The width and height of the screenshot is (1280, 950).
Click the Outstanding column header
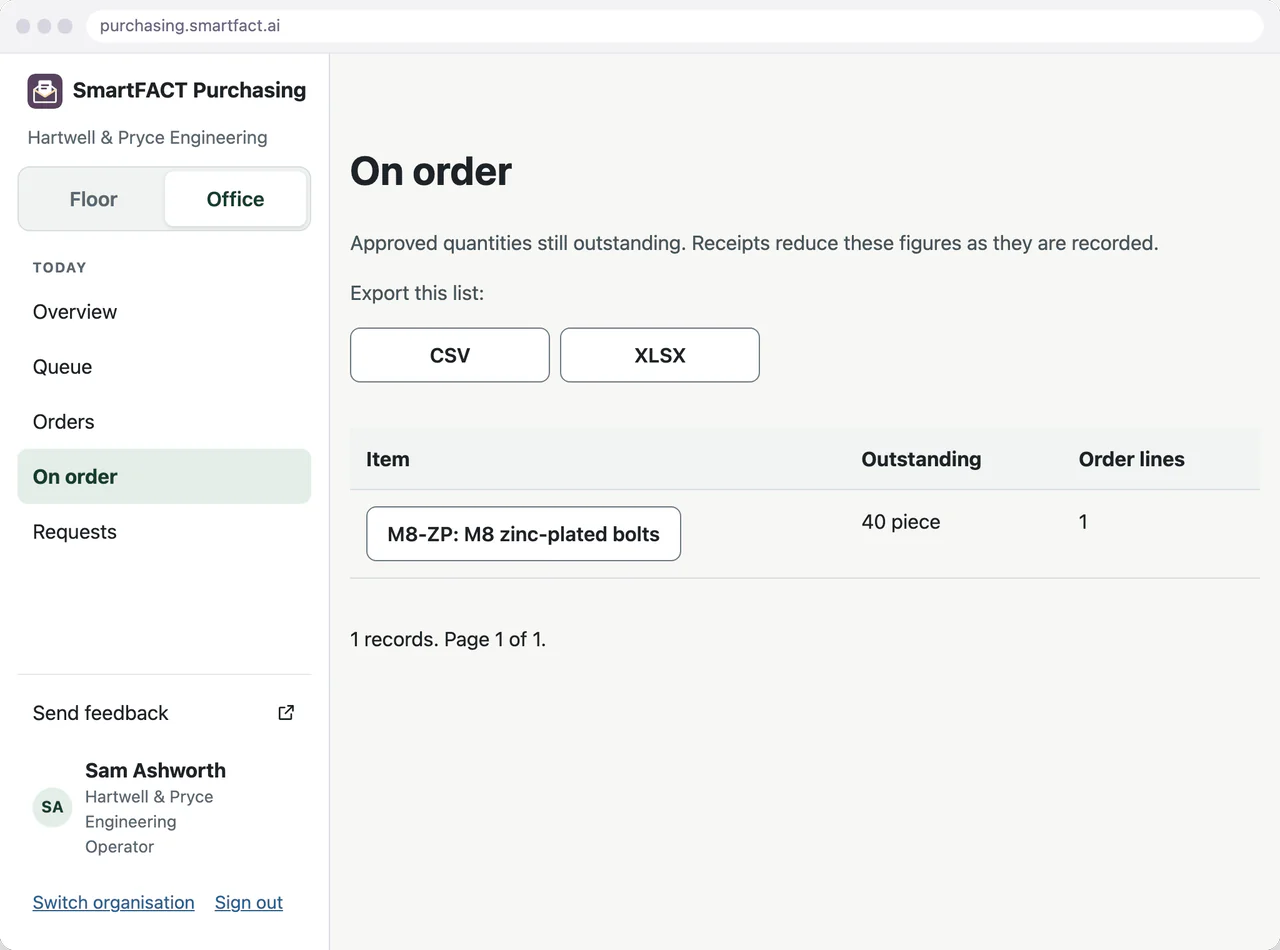pyautogui.click(x=921, y=460)
